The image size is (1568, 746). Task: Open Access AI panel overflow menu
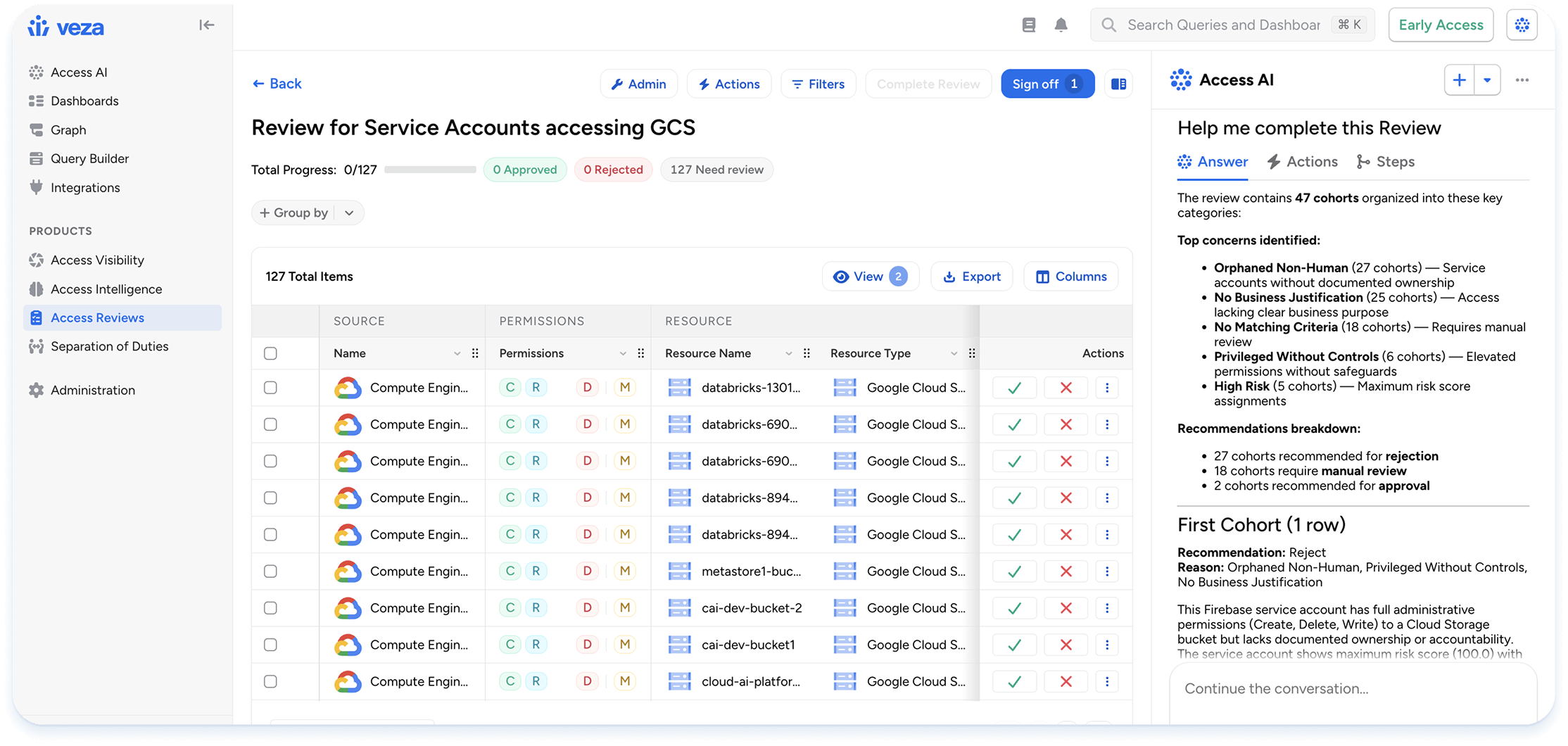(x=1522, y=80)
